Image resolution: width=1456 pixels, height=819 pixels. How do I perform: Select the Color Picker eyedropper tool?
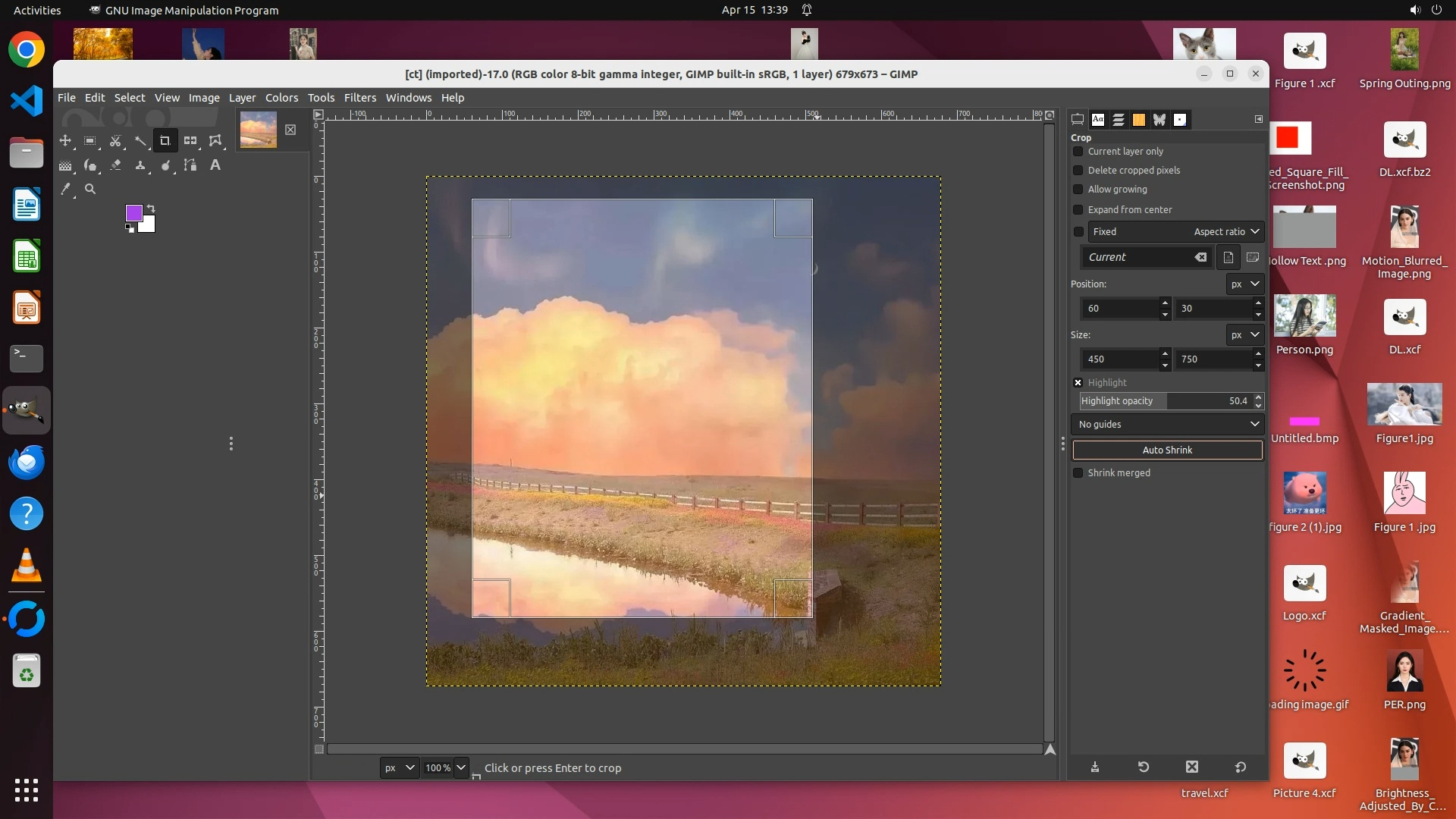click(x=66, y=190)
